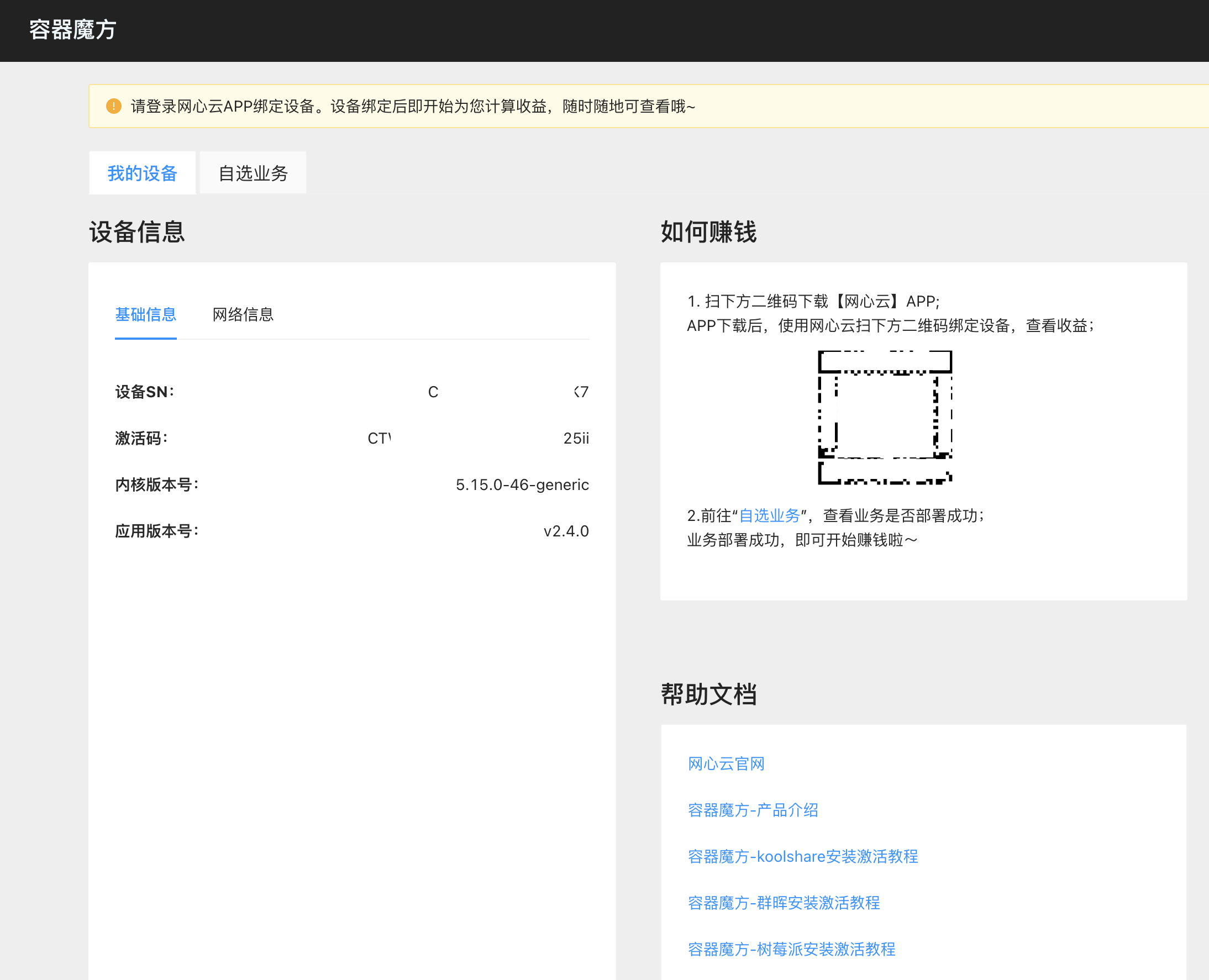Select the 基础信息 tab

[x=145, y=314]
